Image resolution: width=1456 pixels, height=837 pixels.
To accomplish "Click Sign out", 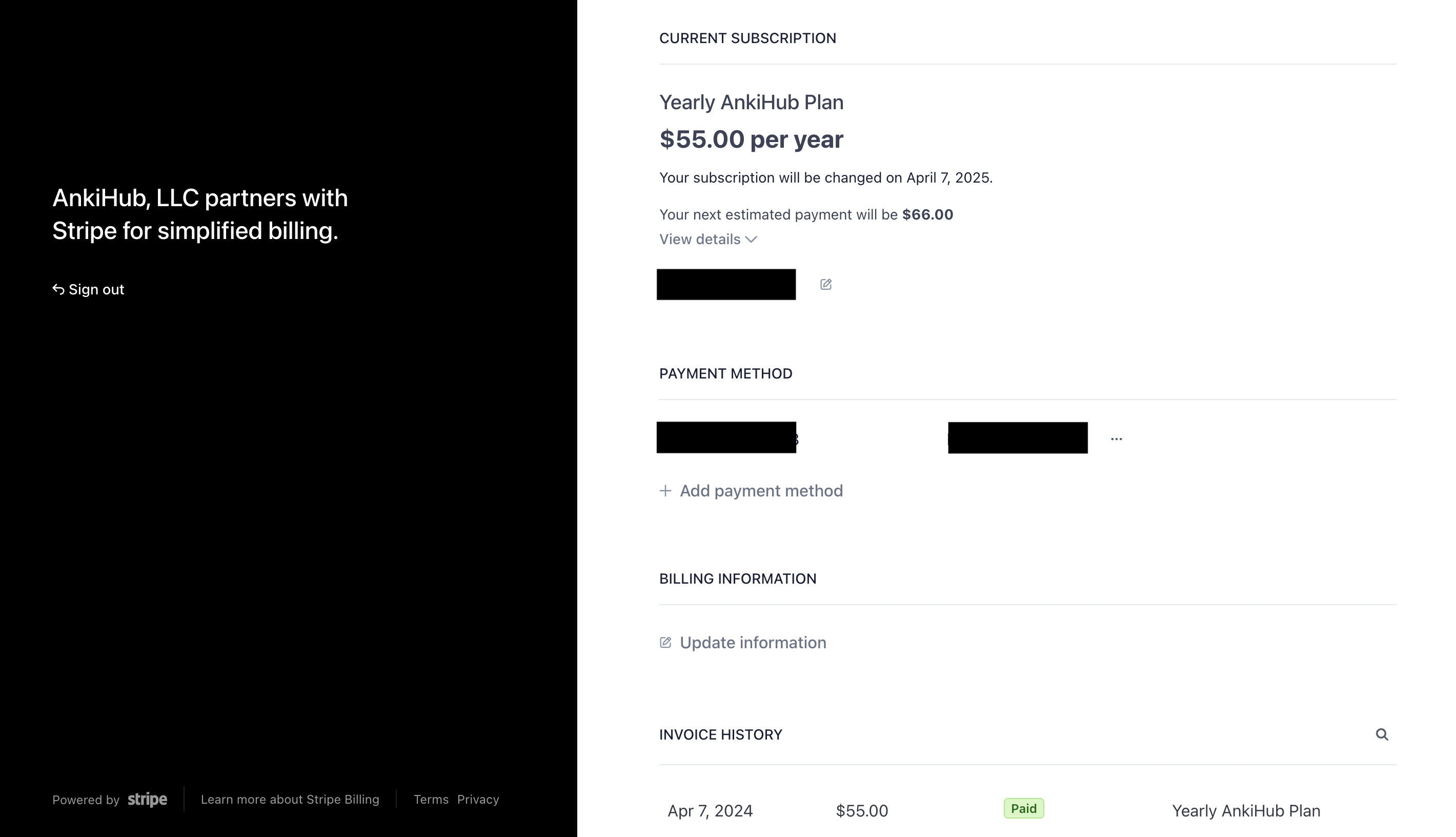I will tap(88, 289).
